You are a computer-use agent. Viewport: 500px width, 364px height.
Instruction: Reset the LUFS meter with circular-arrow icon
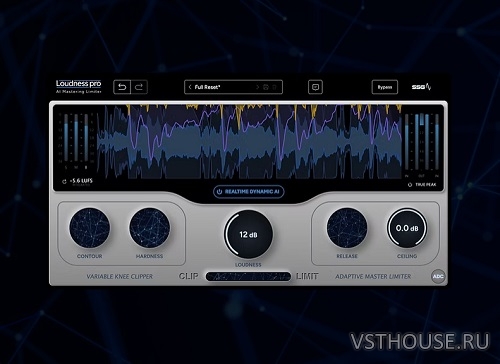point(64,182)
